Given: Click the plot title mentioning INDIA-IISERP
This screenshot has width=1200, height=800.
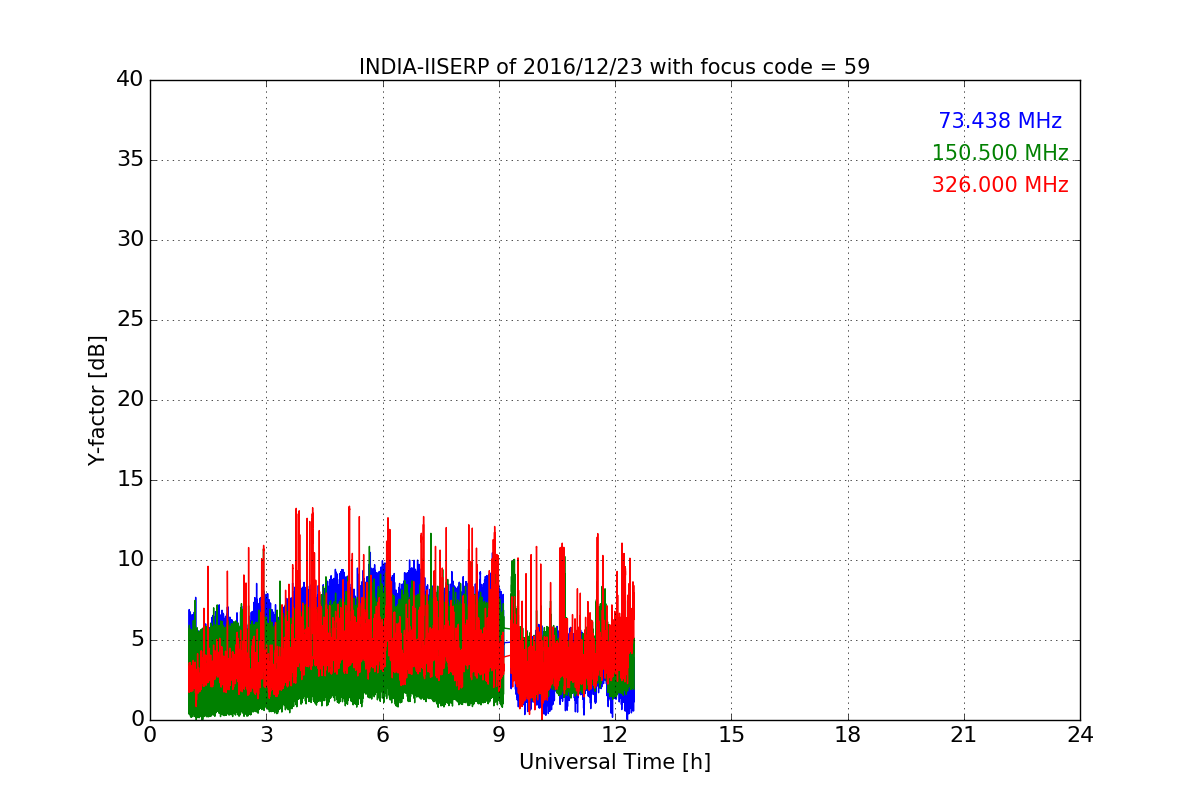Looking at the screenshot, I should coord(614,67).
